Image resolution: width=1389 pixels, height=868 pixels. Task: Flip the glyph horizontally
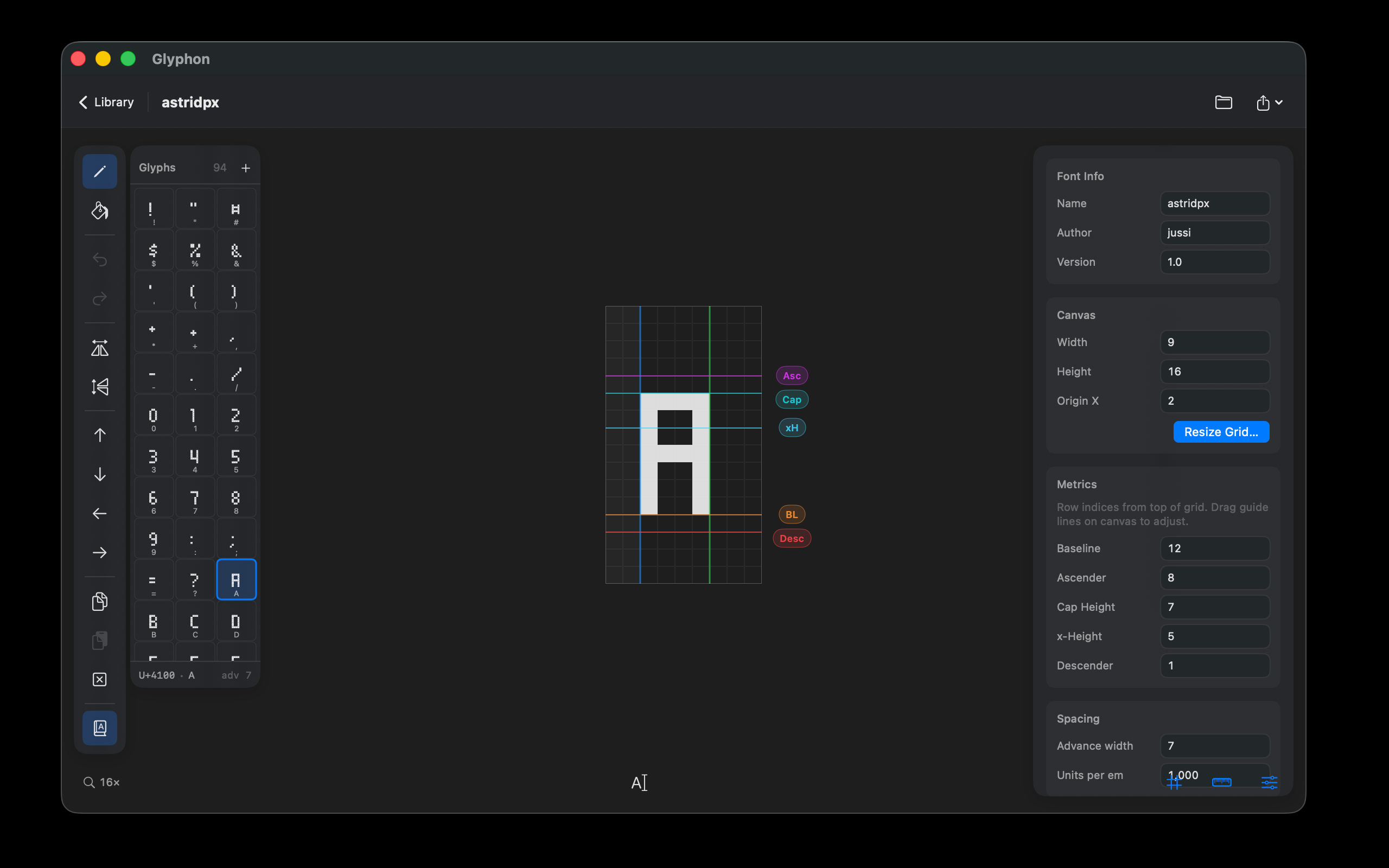[100, 348]
